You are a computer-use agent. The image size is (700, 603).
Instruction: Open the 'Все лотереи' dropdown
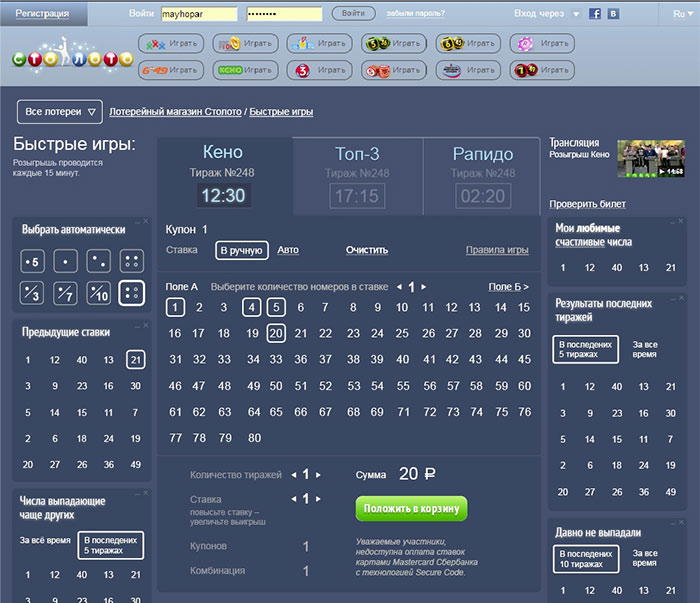60,111
